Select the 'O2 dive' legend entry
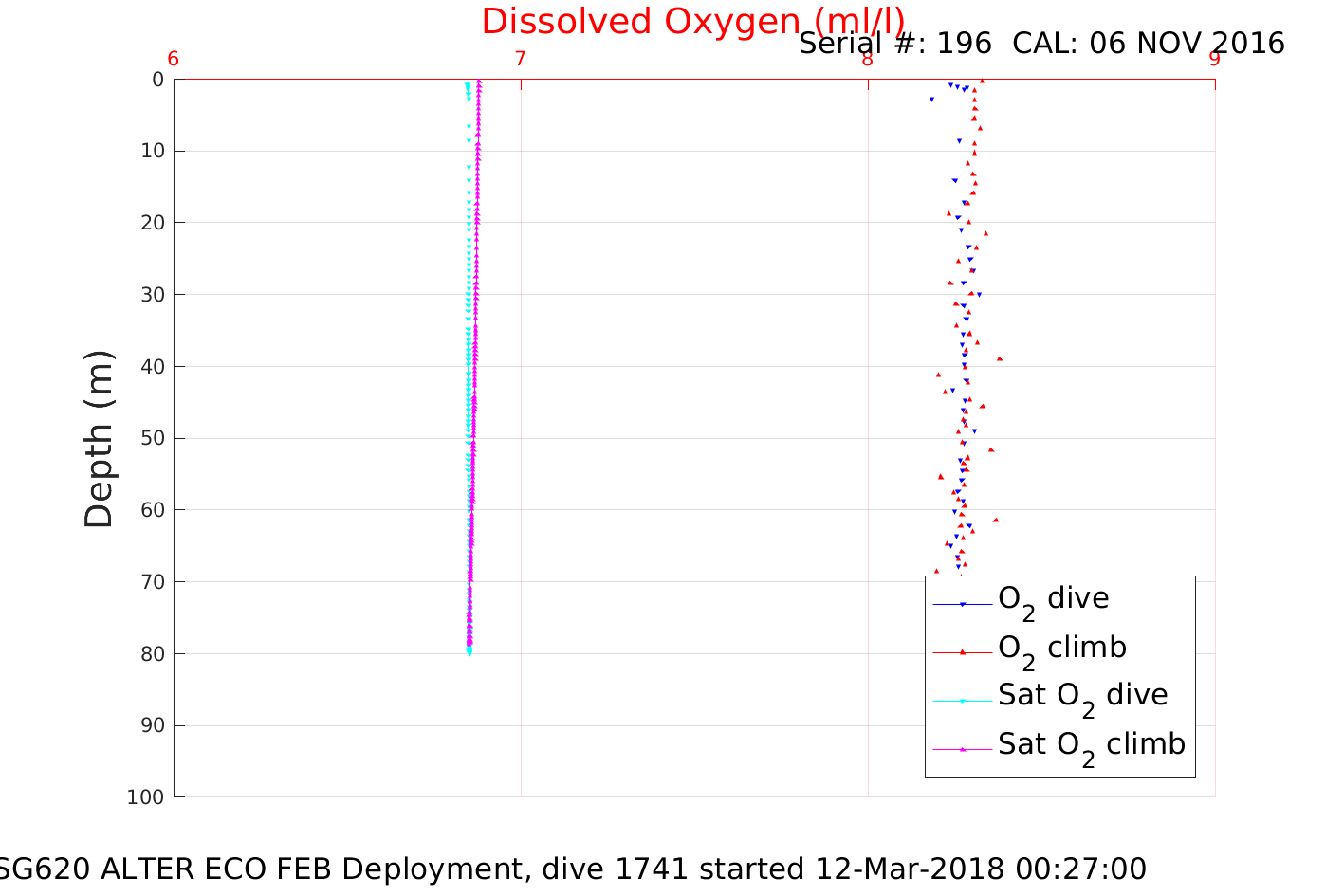 [1053, 600]
